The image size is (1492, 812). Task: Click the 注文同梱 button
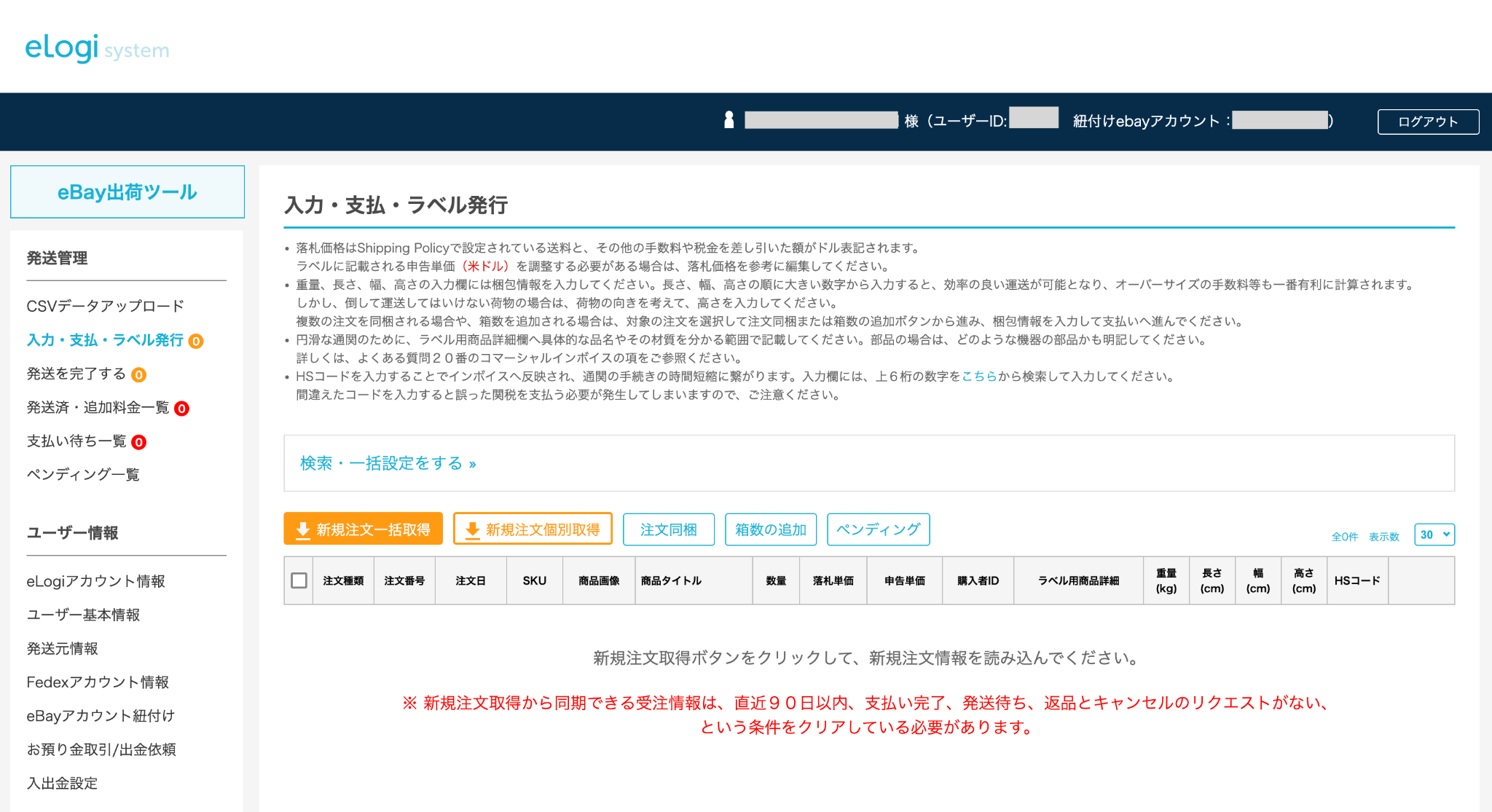coord(668,529)
